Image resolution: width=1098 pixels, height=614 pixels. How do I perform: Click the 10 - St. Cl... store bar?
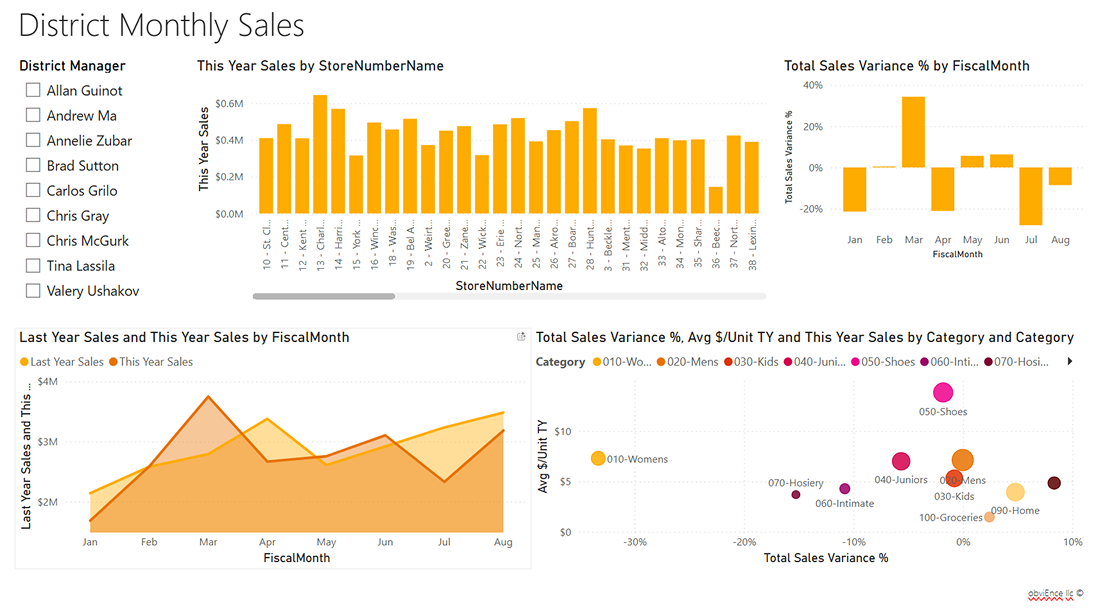pyautogui.click(x=266, y=176)
